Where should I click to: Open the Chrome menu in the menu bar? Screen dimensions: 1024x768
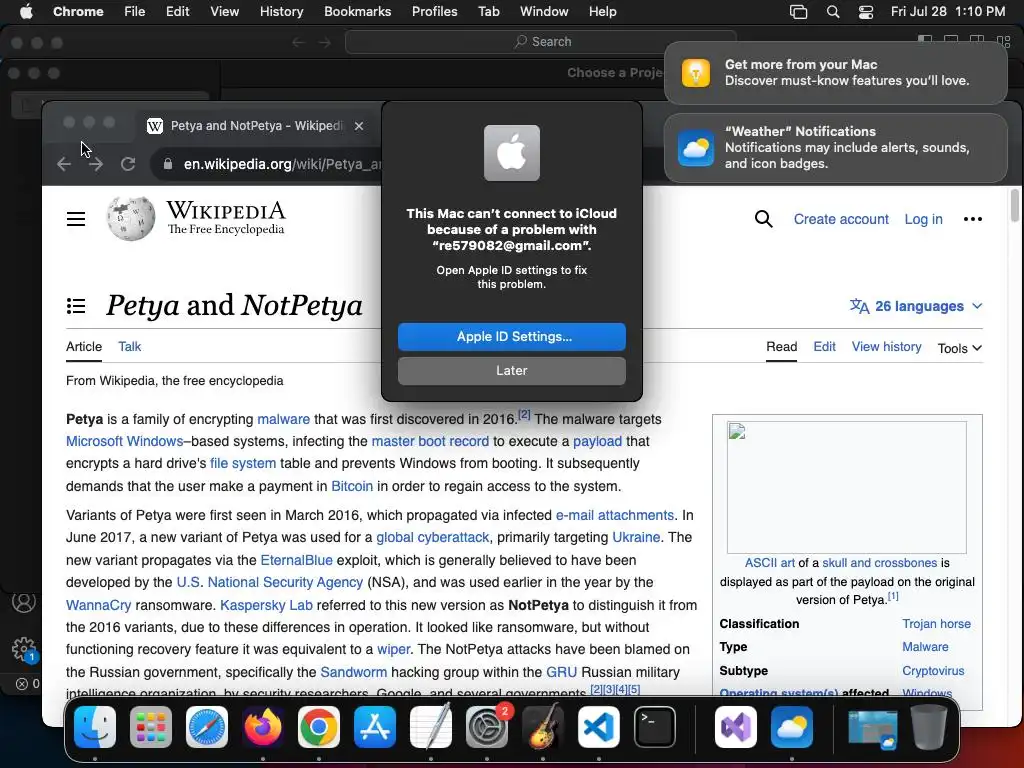click(x=78, y=12)
